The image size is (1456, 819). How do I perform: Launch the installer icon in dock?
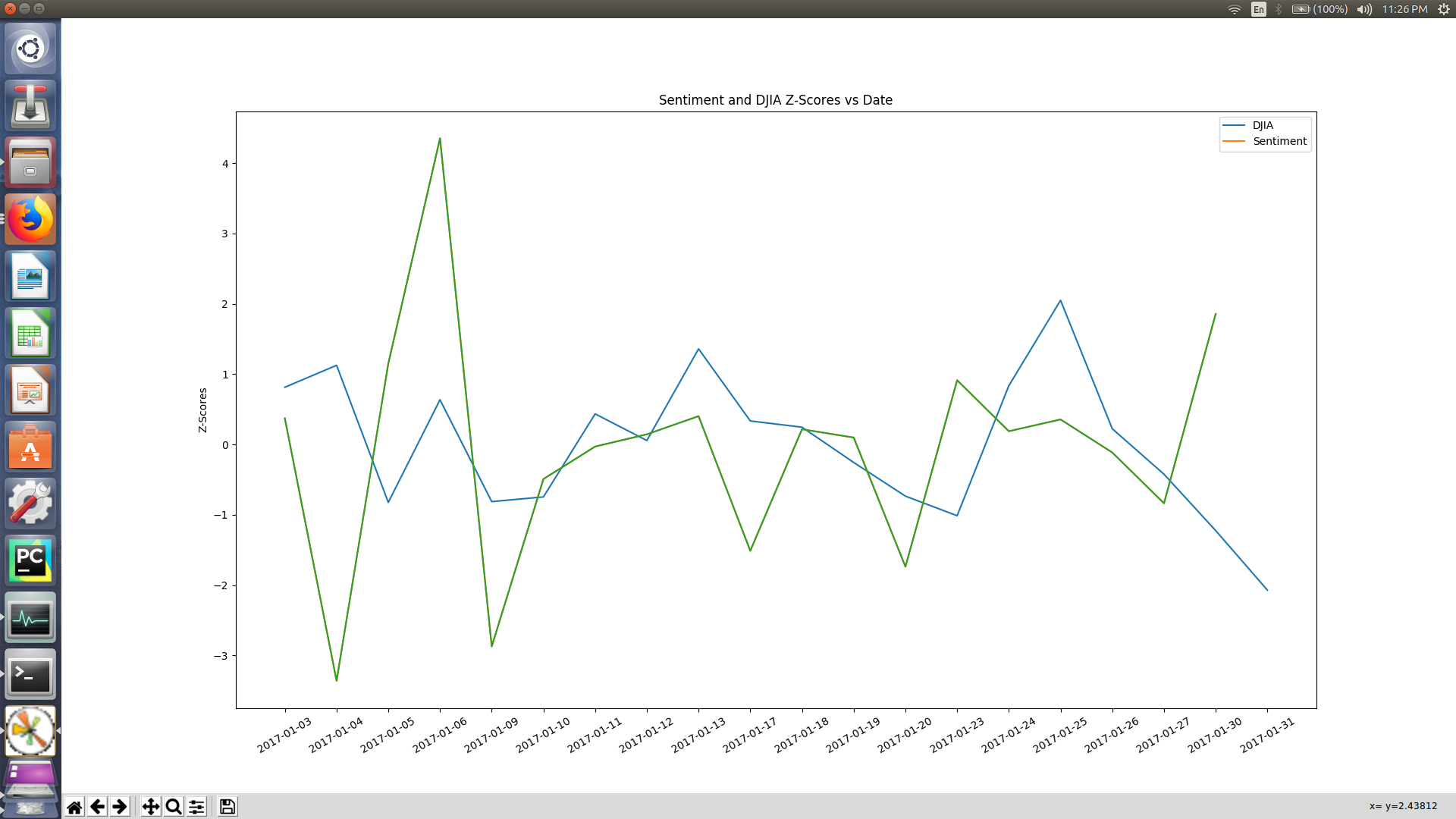pyautogui.click(x=30, y=106)
